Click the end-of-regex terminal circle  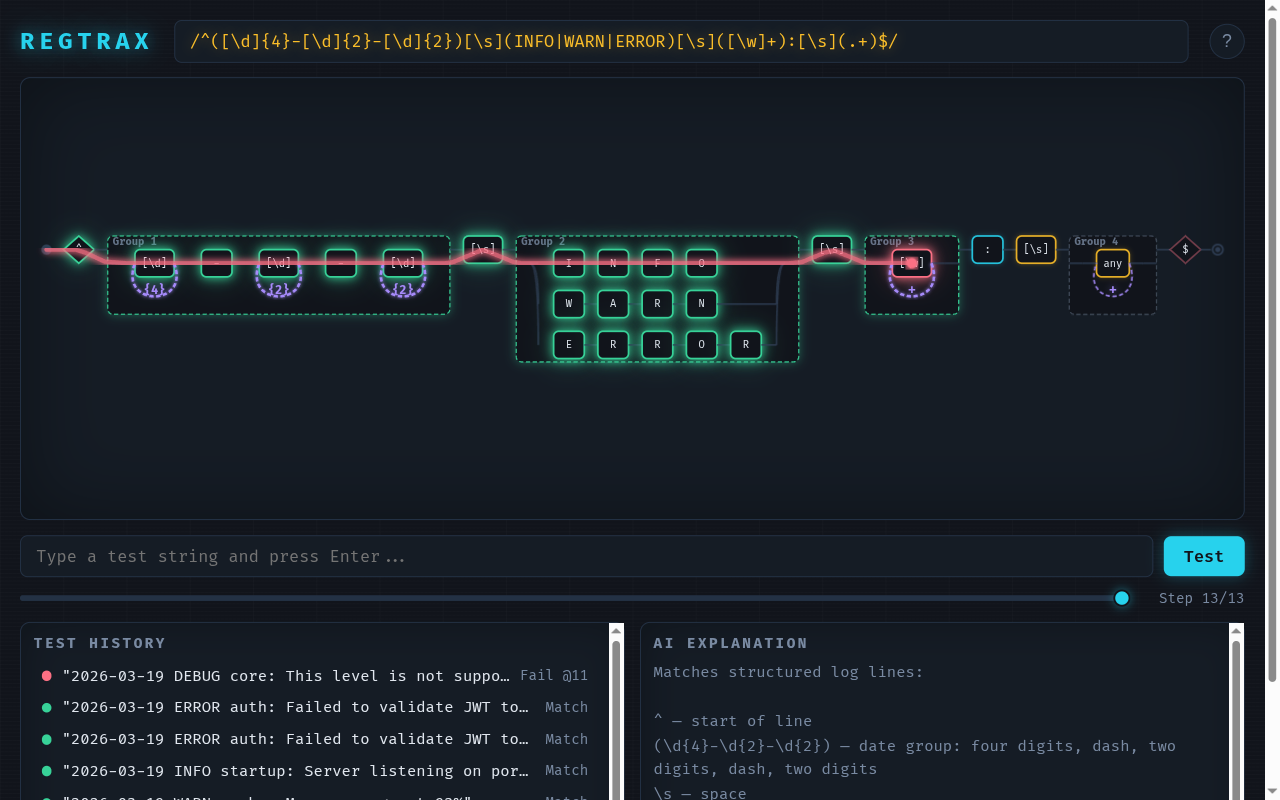tap(1218, 249)
